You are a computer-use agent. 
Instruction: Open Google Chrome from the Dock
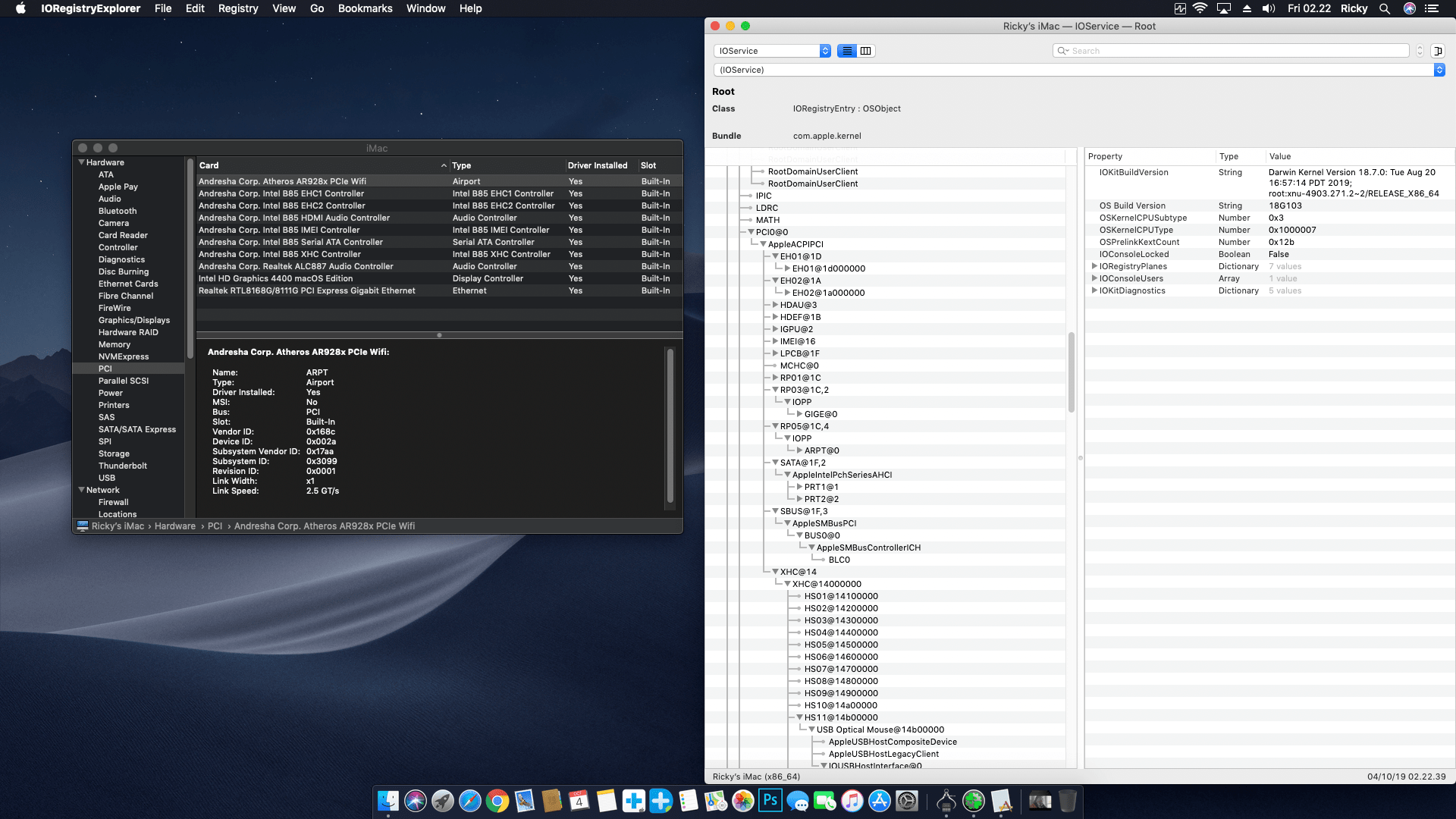click(497, 801)
